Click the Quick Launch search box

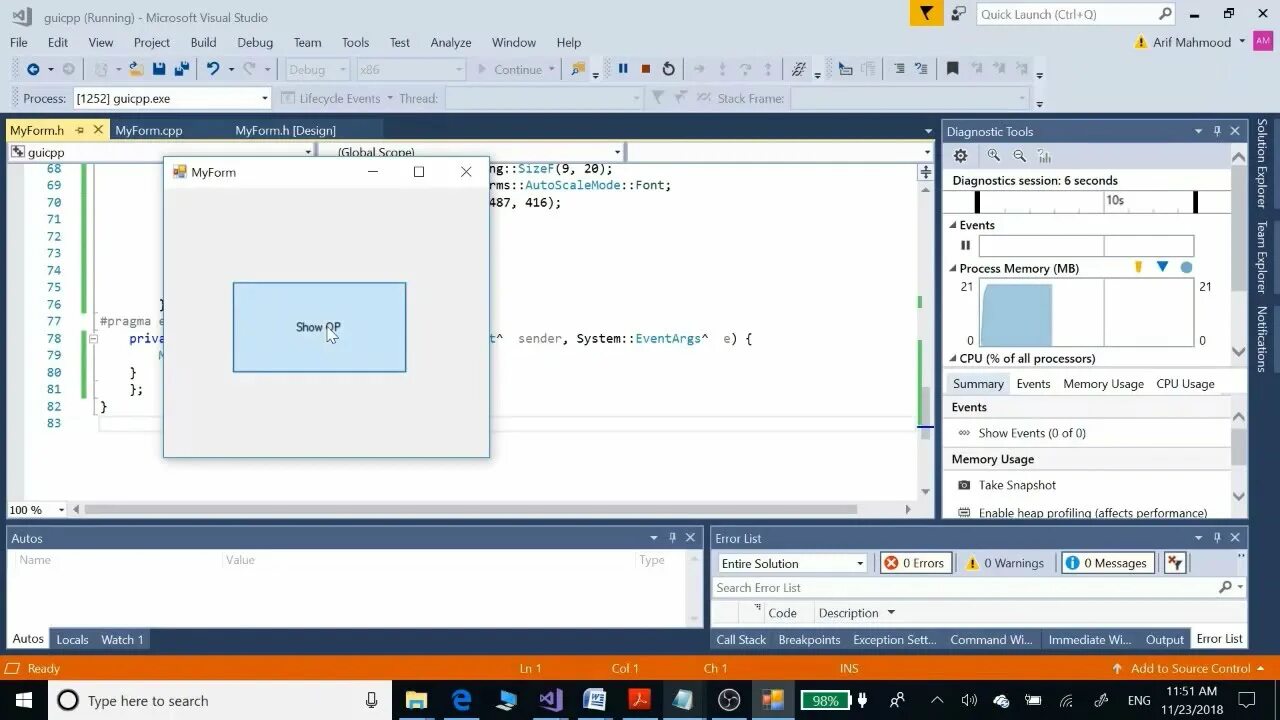[1076, 14]
